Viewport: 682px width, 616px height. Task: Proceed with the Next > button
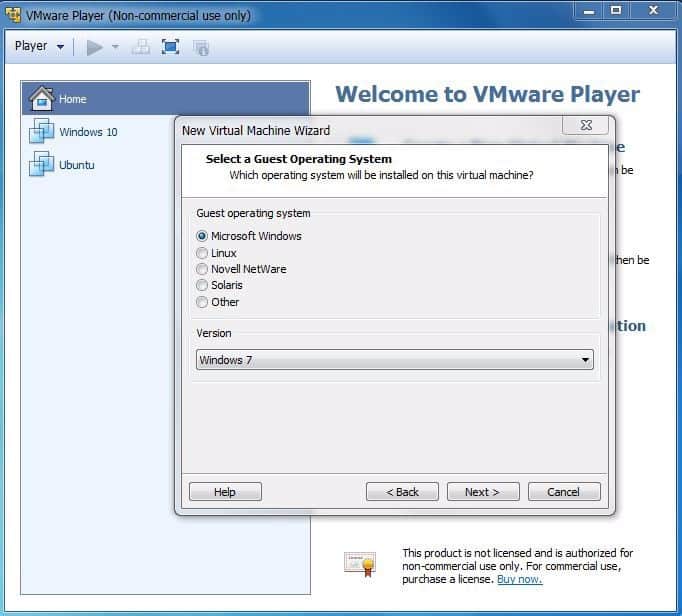coord(483,492)
